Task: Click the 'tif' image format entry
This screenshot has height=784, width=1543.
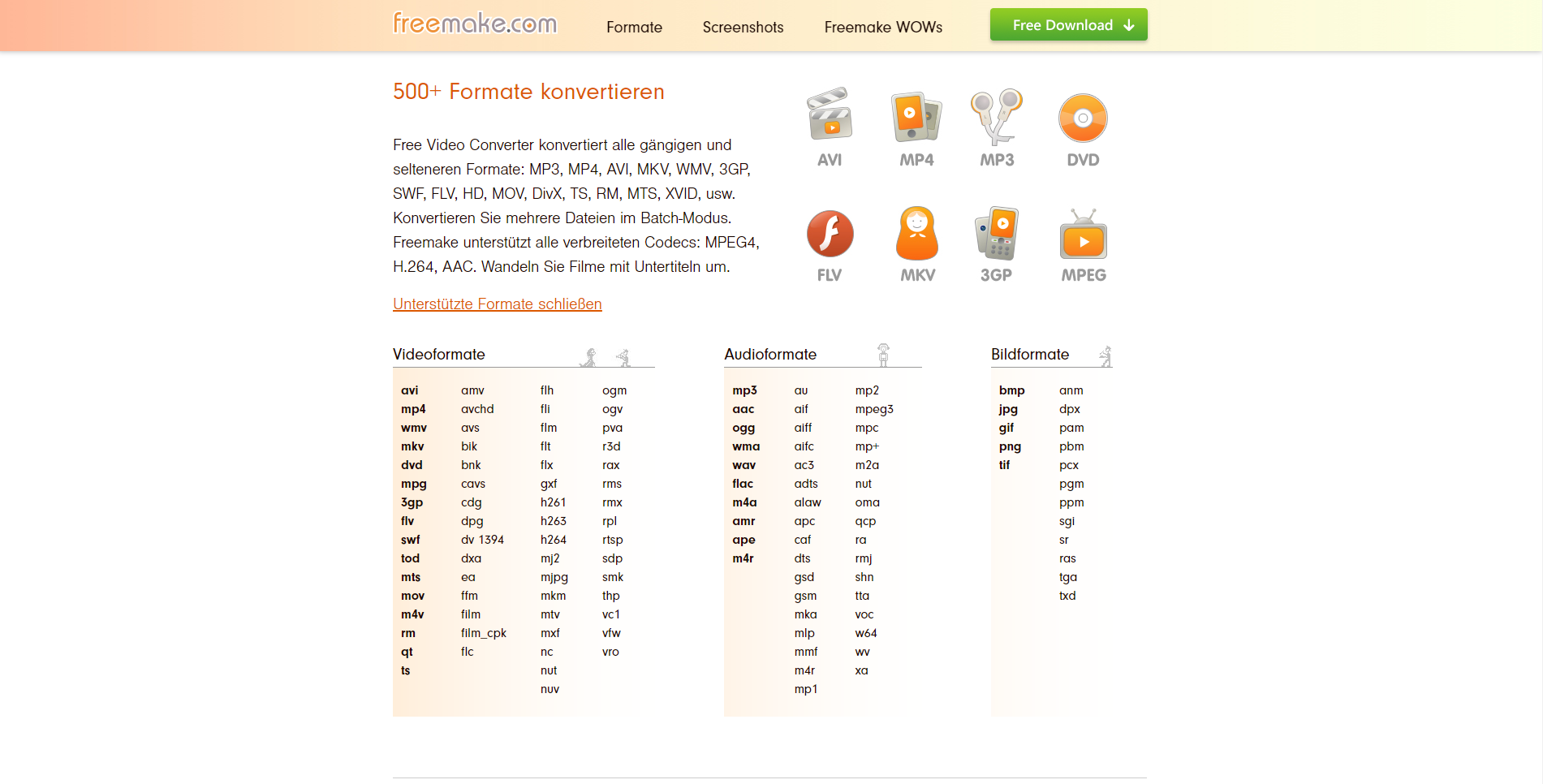Action: (x=1004, y=465)
